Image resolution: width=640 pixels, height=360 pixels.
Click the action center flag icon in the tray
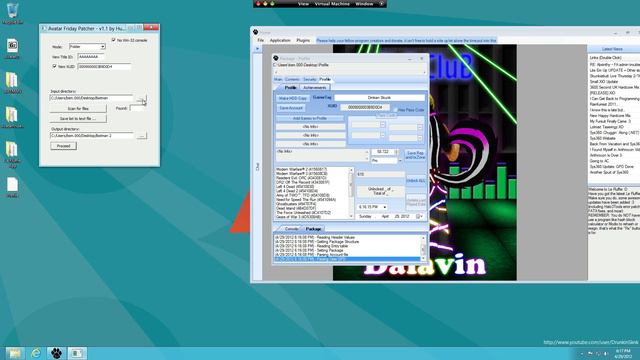[x=590, y=353]
